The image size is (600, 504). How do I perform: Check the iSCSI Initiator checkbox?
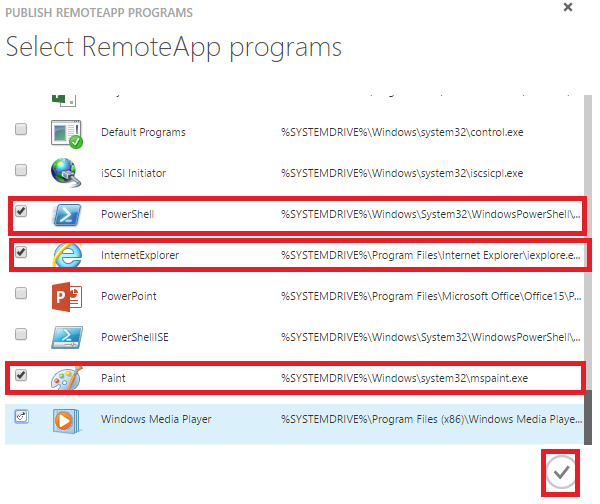(21, 170)
